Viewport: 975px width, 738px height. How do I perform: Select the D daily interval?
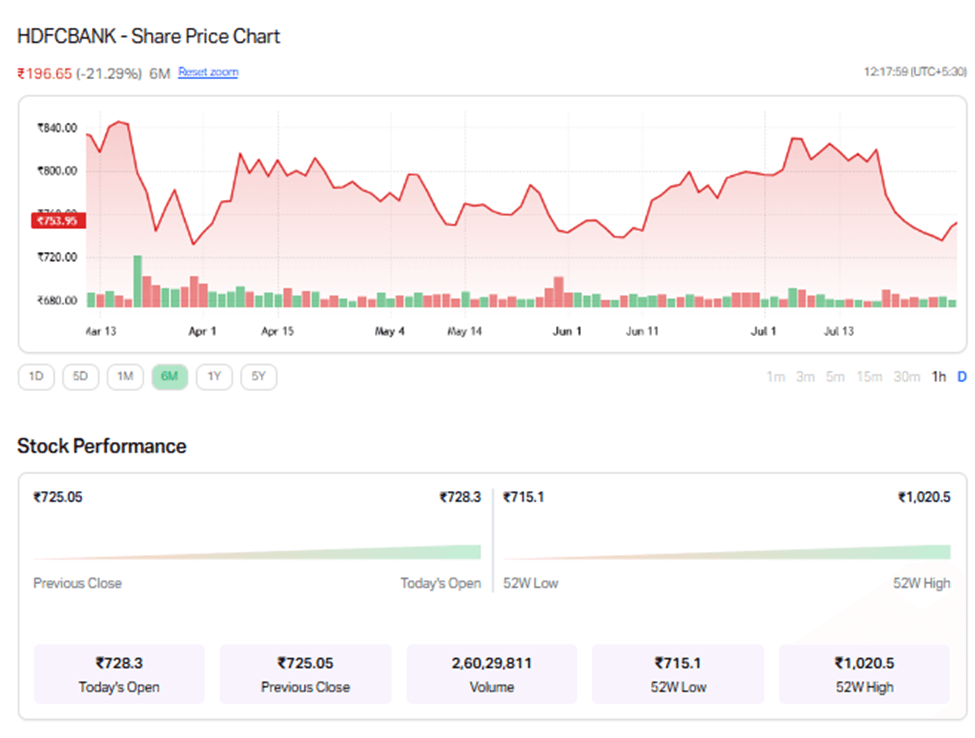coord(961,377)
